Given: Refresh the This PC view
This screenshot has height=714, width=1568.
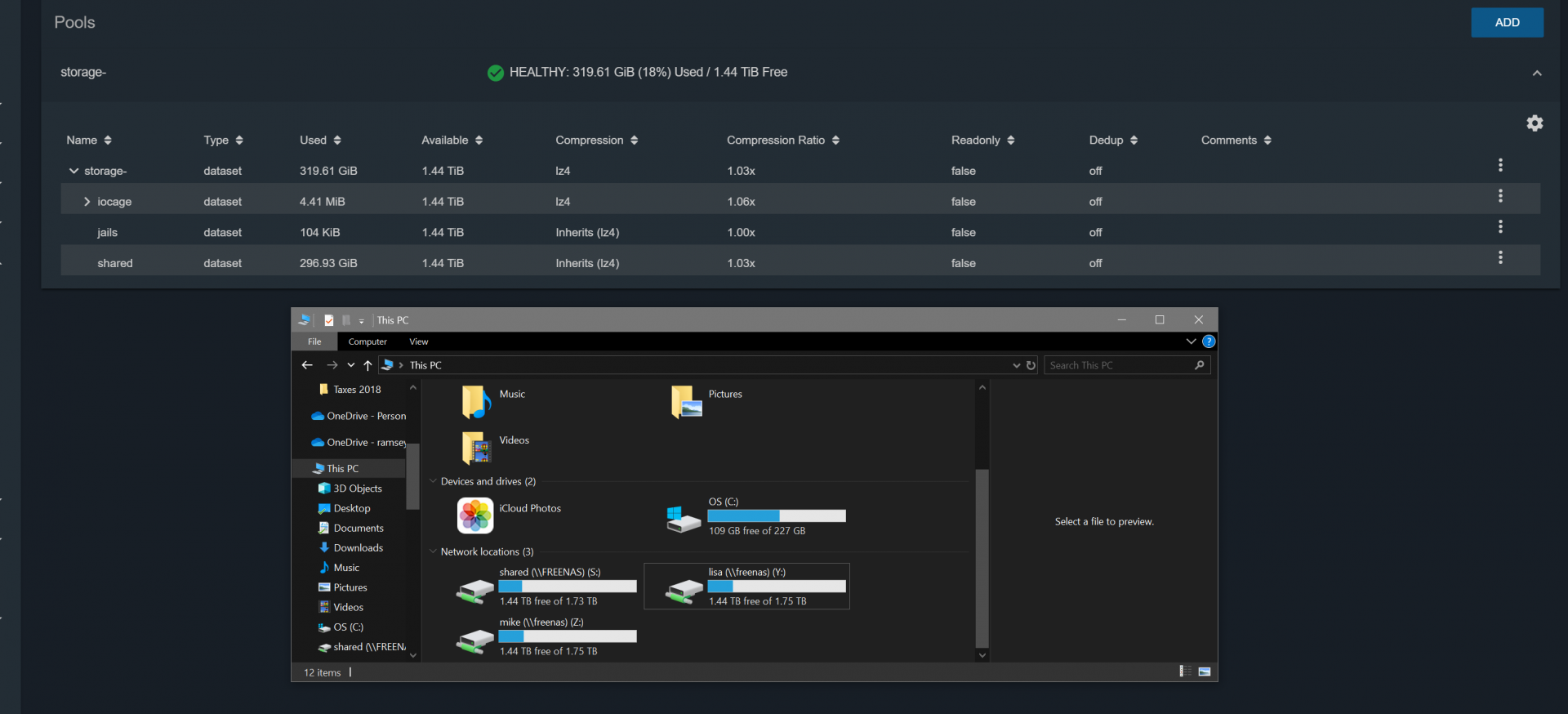Looking at the screenshot, I should [x=1031, y=365].
